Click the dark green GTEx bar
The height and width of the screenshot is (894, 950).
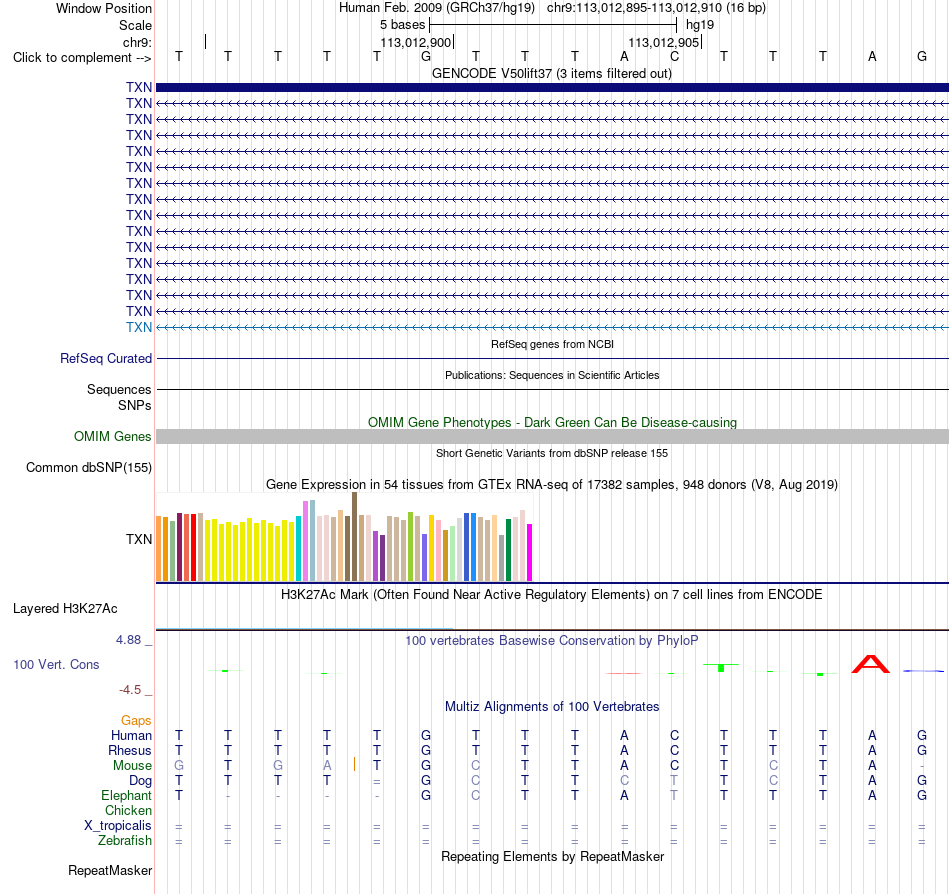(x=508, y=550)
